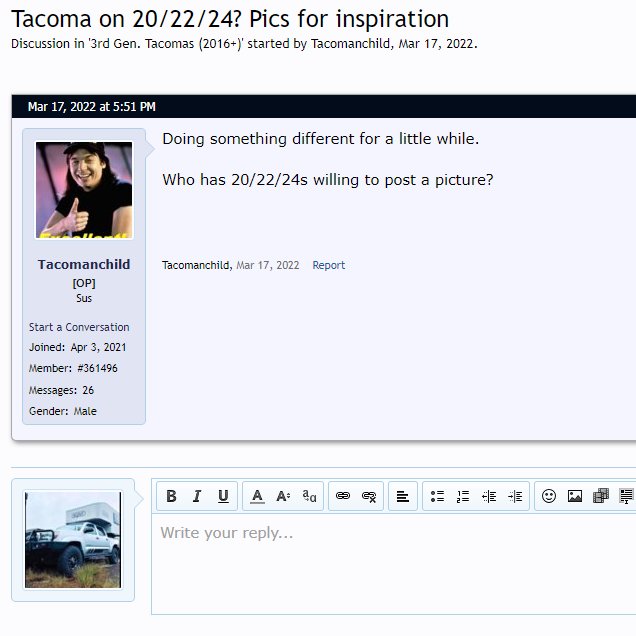
Task: Click the 'Gender: Male' text
Action: click(63, 411)
